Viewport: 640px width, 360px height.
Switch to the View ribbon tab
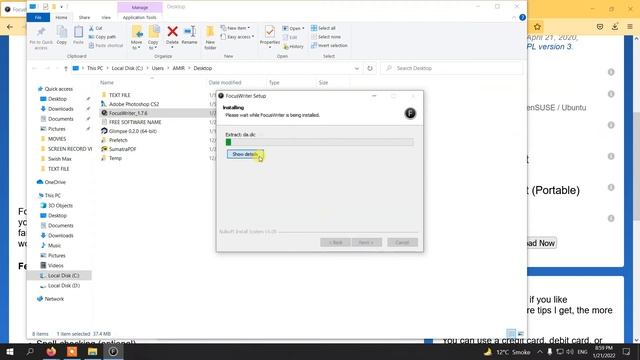[x=106, y=18]
